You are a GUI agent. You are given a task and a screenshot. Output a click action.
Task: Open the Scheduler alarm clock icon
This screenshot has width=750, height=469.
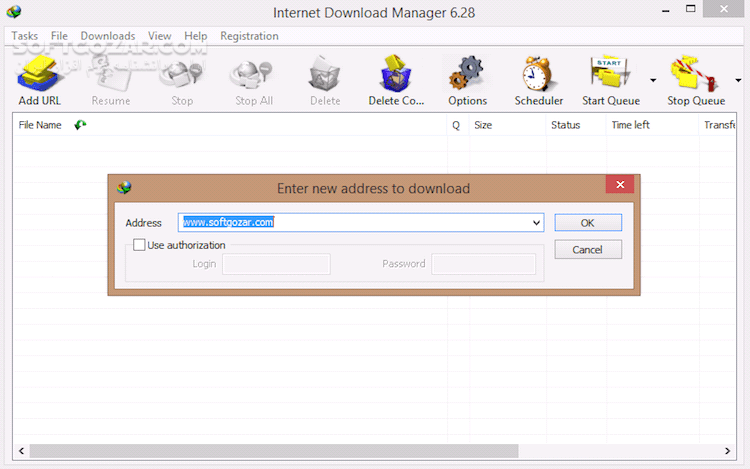[539, 74]
